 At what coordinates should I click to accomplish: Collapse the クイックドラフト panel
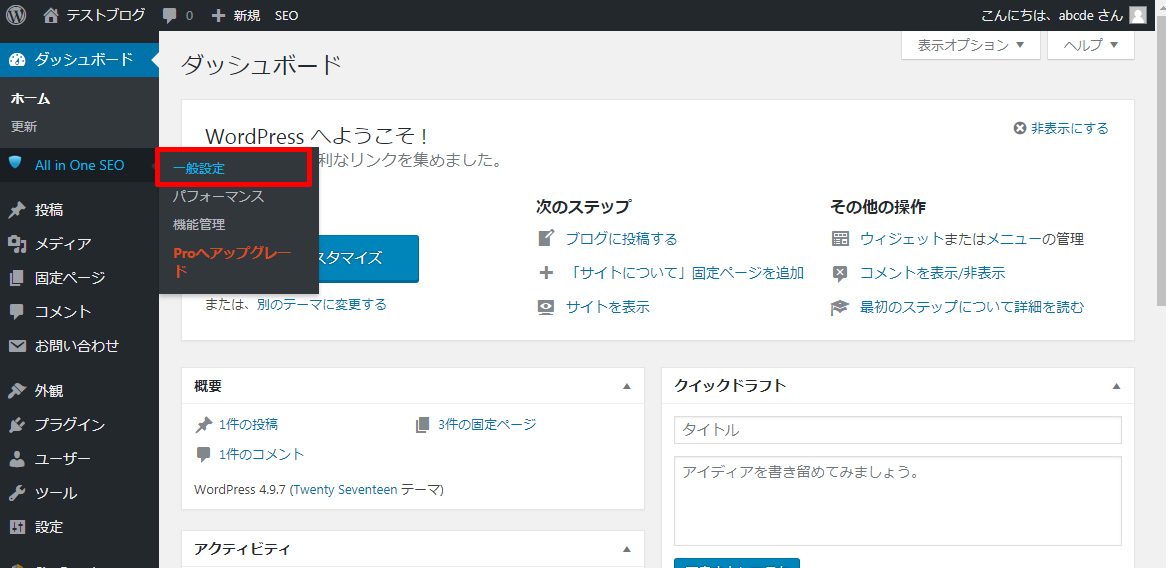click(1117, 386)
